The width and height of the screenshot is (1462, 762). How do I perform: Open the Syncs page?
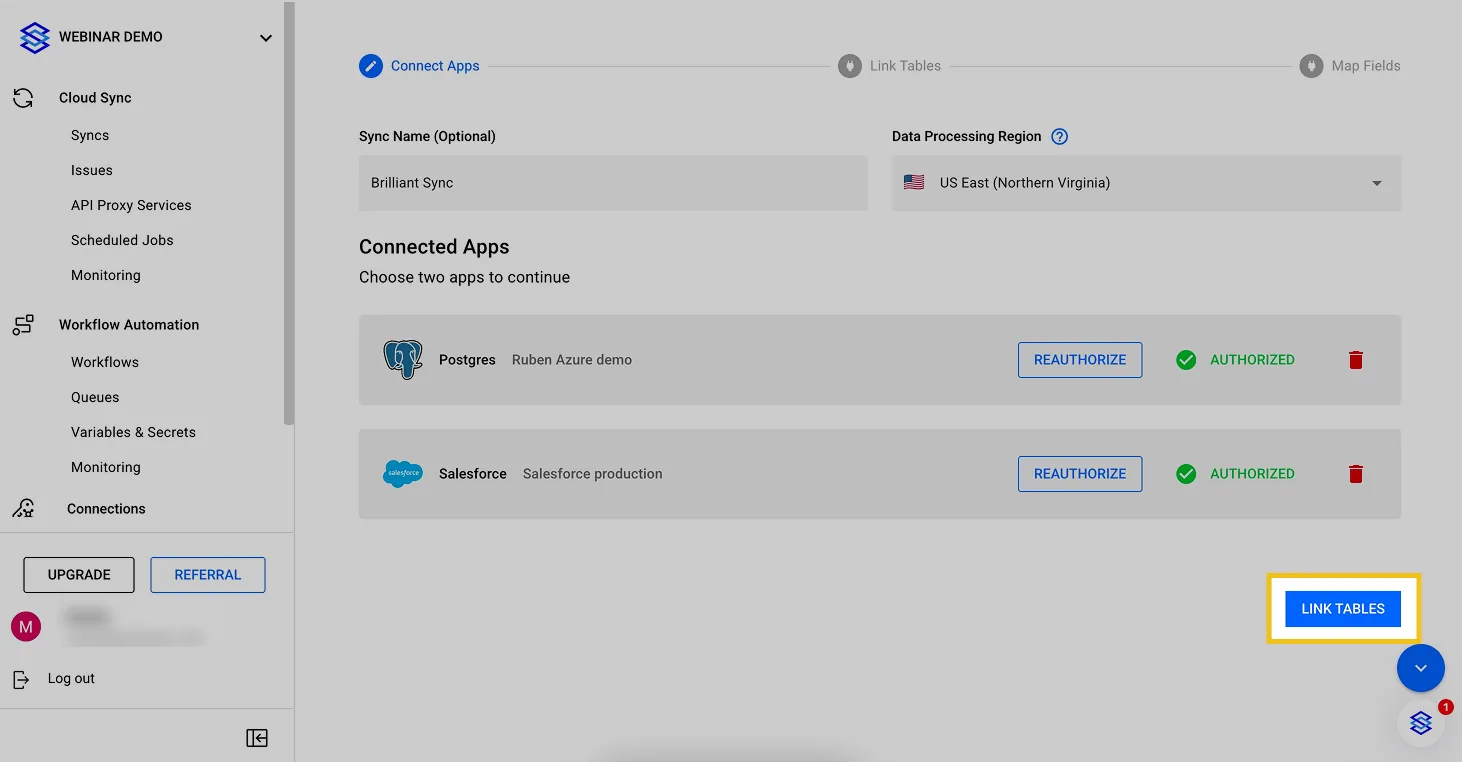[x=90, y=135]
